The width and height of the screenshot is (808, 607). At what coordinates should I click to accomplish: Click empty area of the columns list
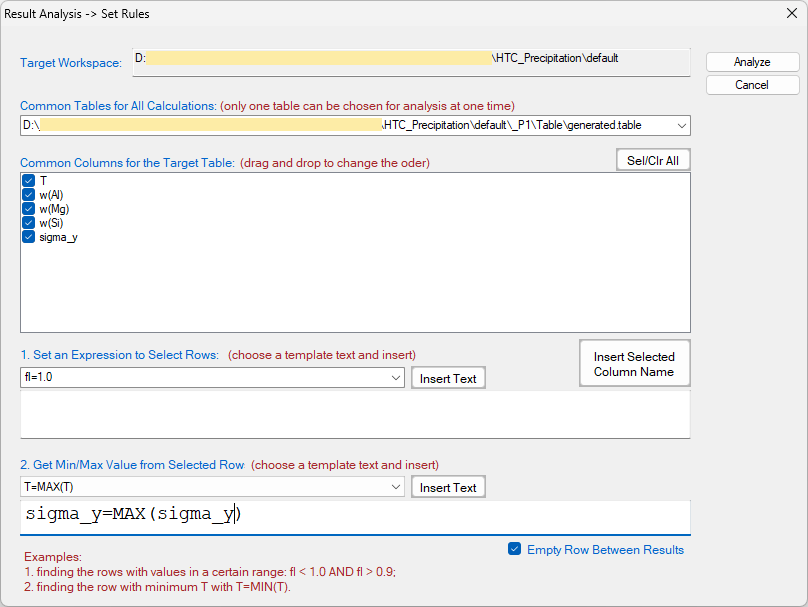click(354, 290)
